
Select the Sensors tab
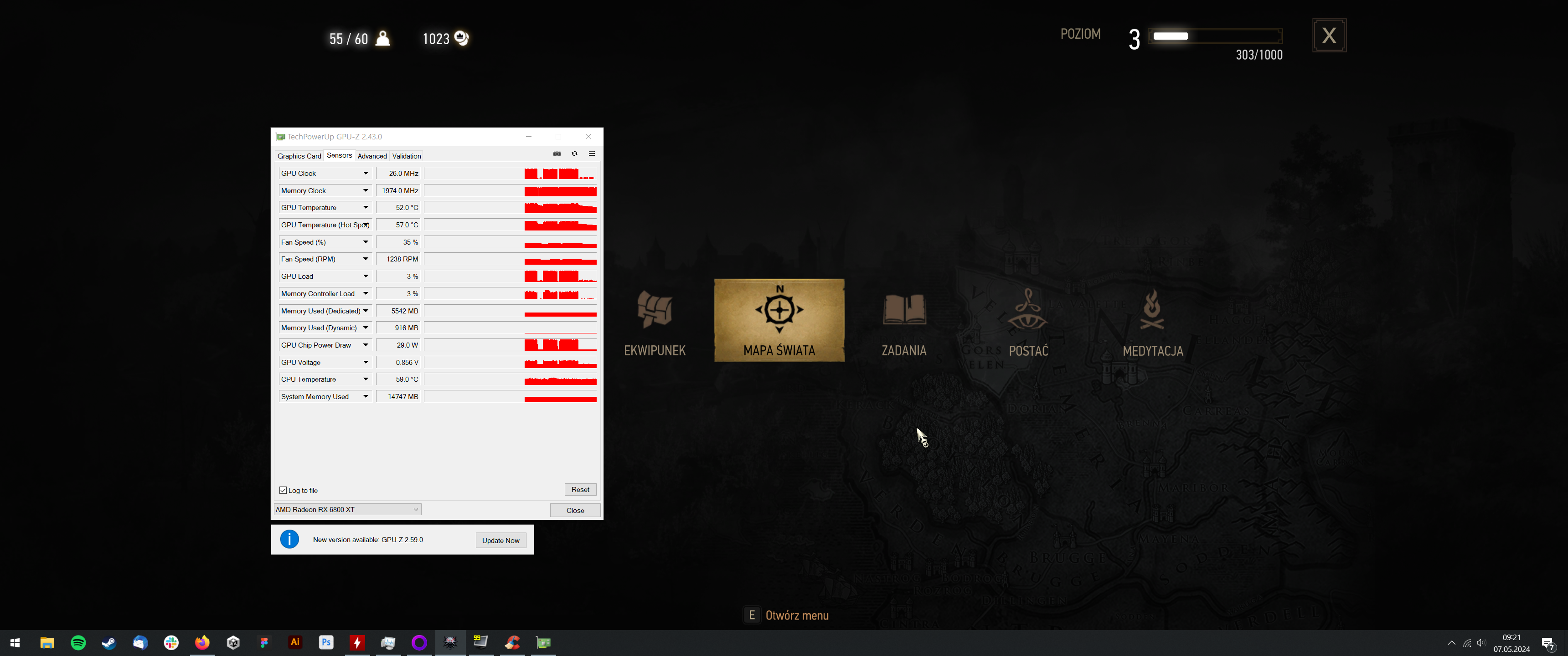[x=339, y=155]
